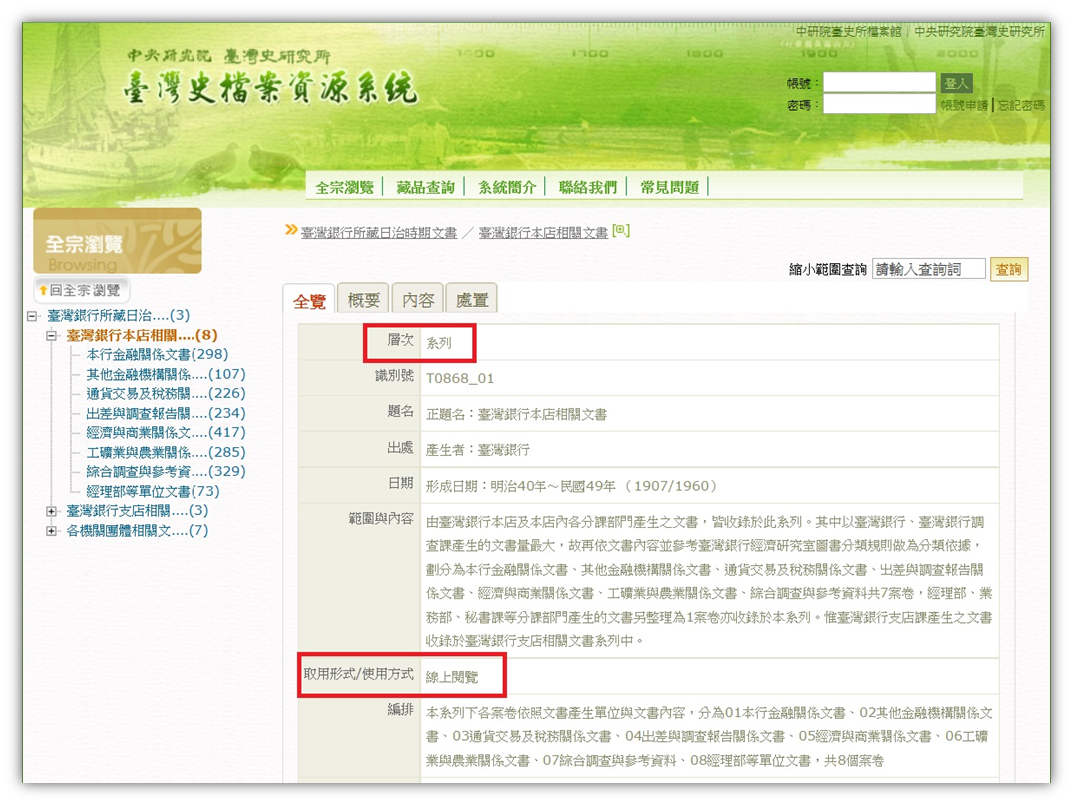The image size is (1073, 805).
Task: Open 經濟與商業關係文....(417) tree entry
Action: pos(166,433)
